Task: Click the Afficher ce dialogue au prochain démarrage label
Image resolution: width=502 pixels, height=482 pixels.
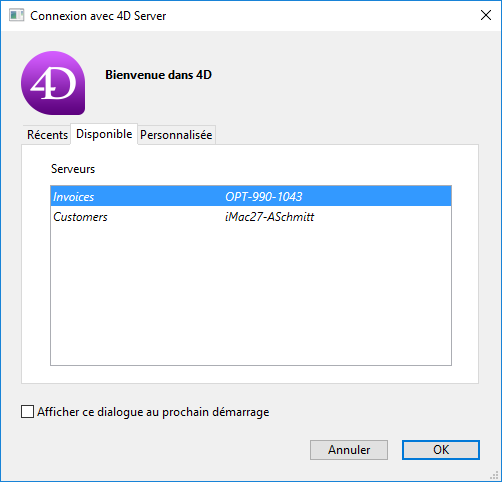Action: [153, 412]
